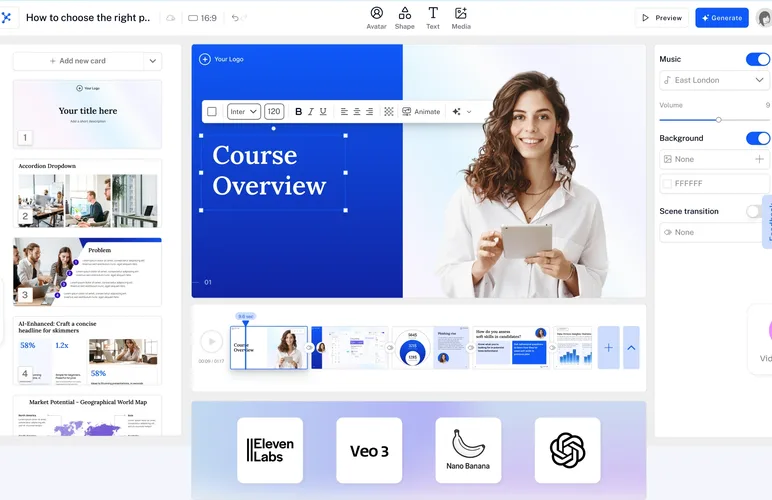The image size is (772, 500).
Task: Open the Avatar tool
Action: [x=376, y=18]
